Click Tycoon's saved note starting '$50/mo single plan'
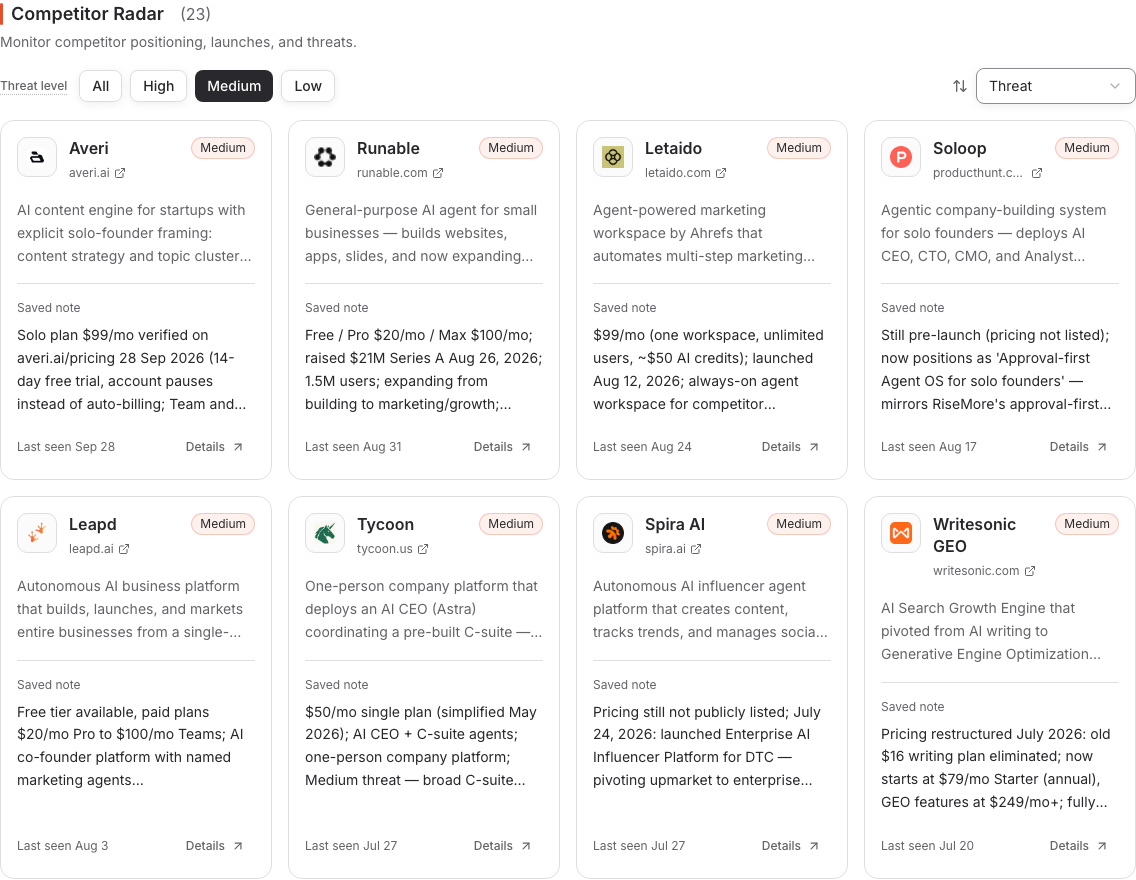Image resolution: width=1136 pixels, height=880 pixels. tap(422, 746)
